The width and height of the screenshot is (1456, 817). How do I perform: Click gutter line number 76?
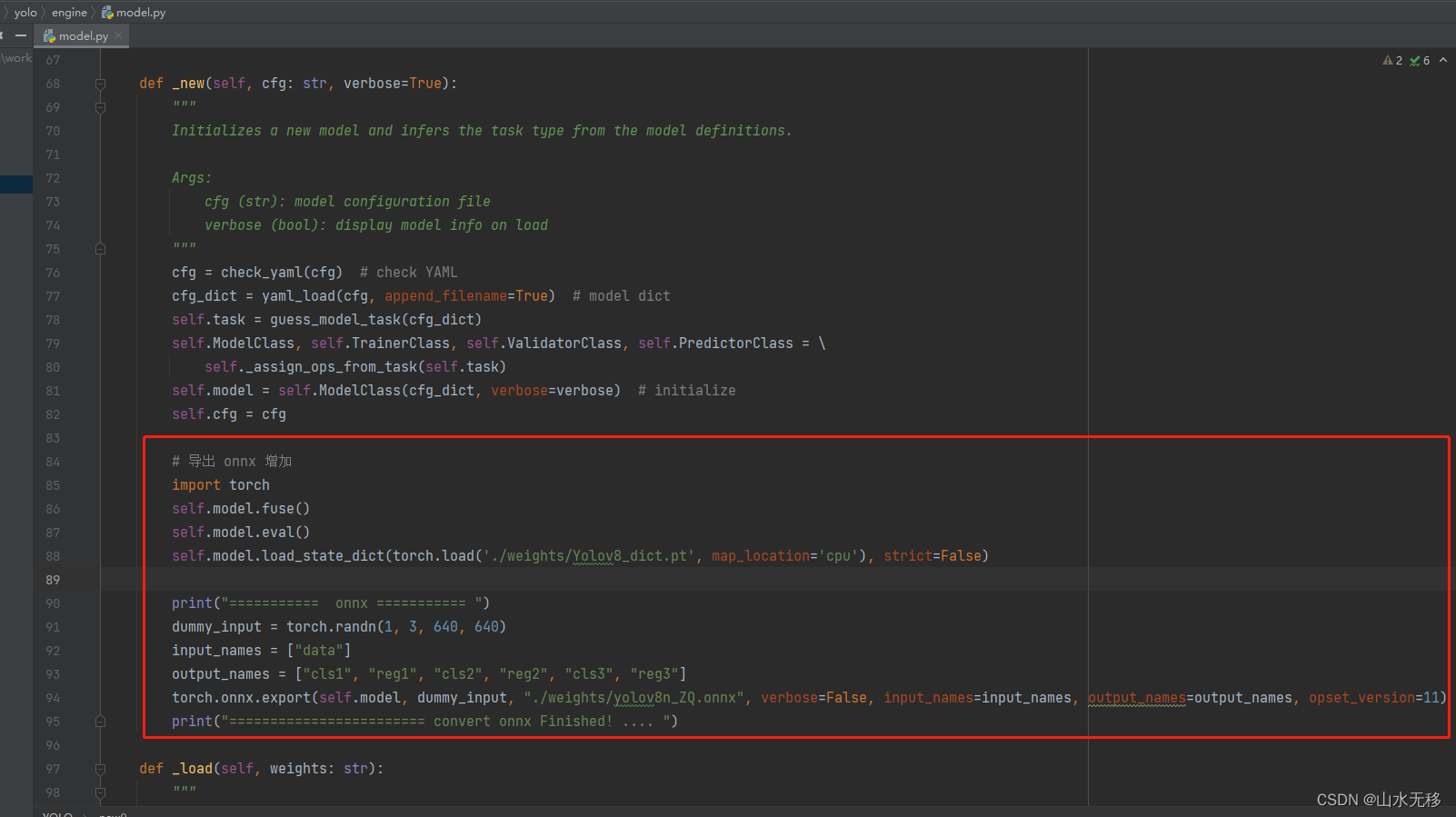[x=53, y=273]
